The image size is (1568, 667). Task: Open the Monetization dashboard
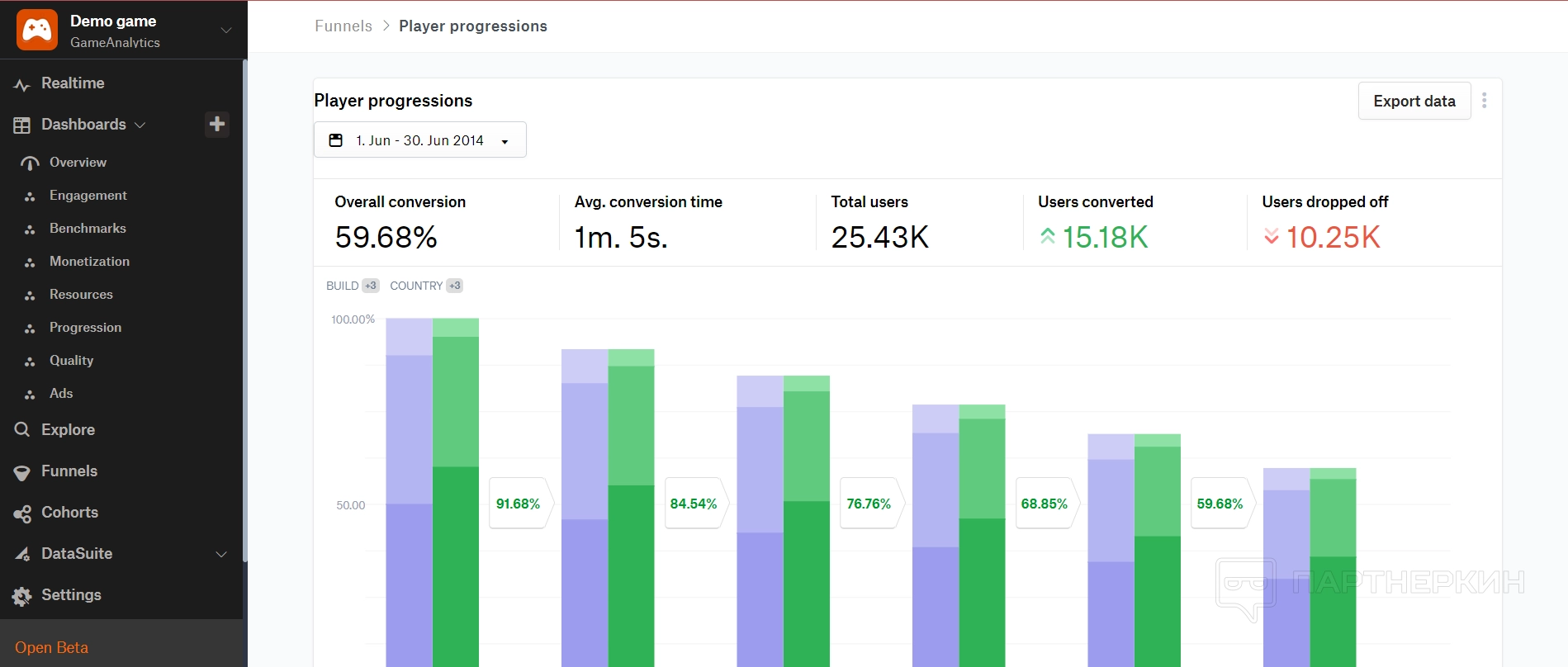[89, 262]
